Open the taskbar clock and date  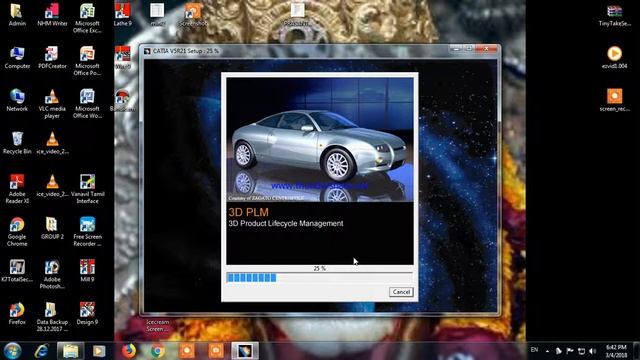tap(616, 351)
